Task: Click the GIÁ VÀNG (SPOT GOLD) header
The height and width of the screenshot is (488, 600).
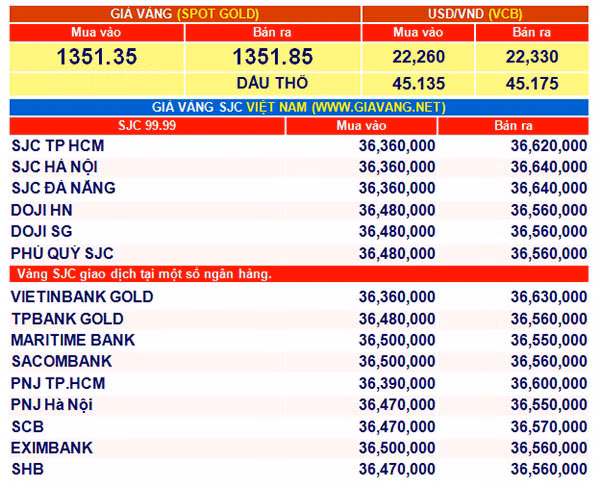Action: coord(185,14)
